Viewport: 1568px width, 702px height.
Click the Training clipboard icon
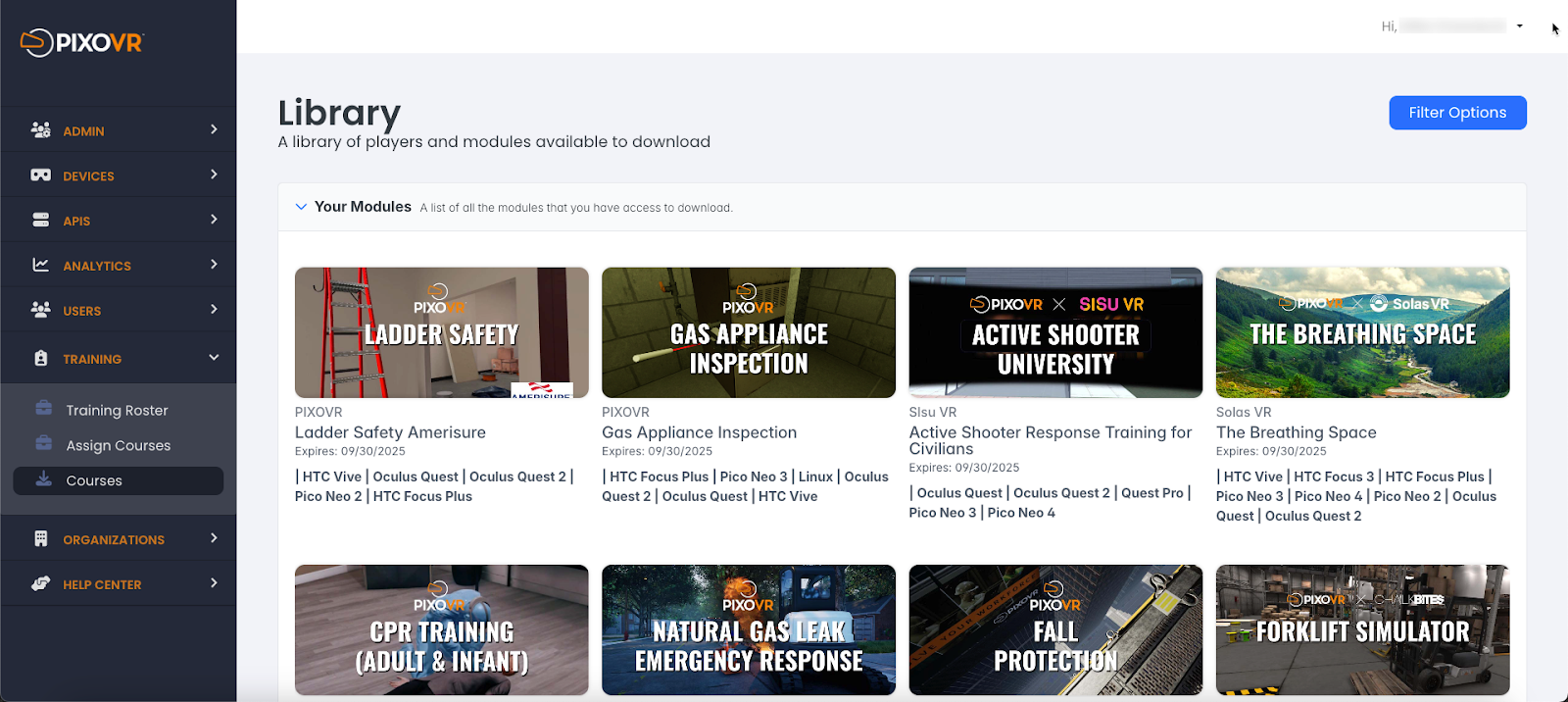click(x=40, y=359)
